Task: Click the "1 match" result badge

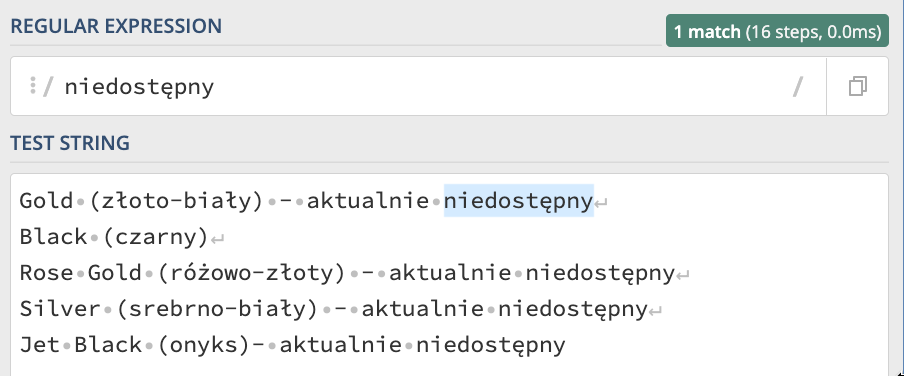Action: pyautogui.click(x=777, y=31)
